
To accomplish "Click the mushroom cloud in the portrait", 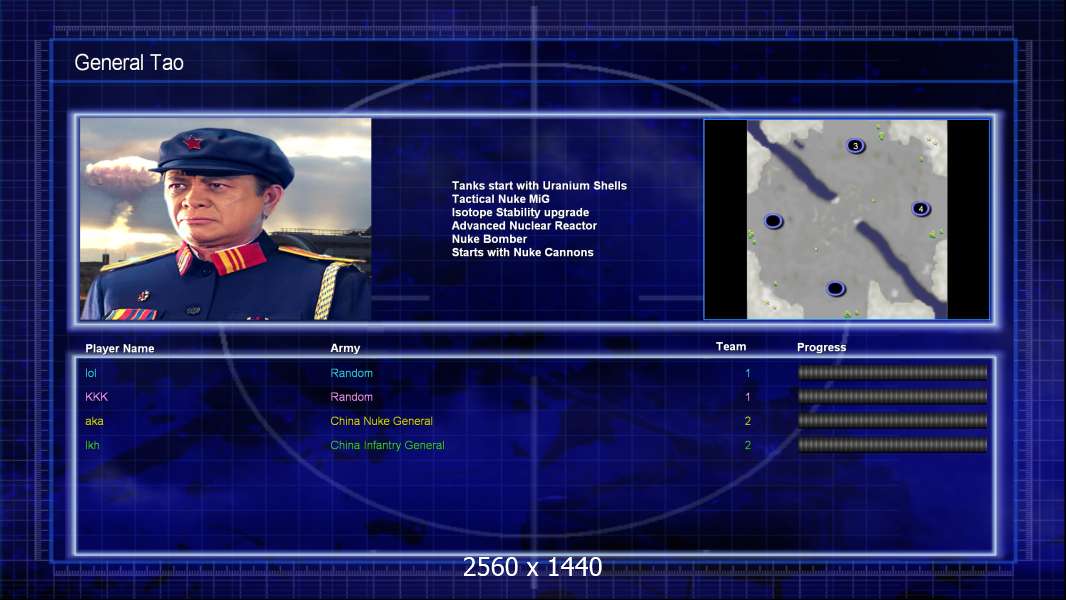I will 121,173.
